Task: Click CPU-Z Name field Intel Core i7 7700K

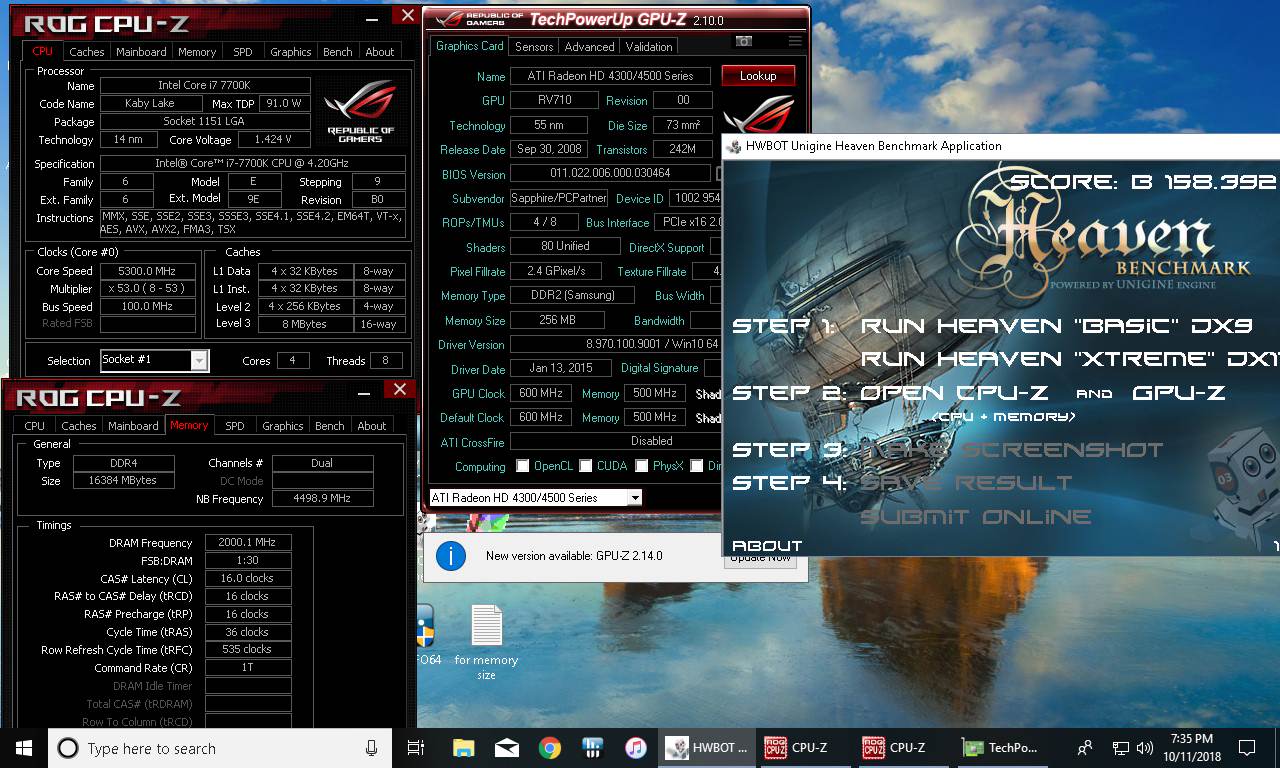Action: click(205, 86)
